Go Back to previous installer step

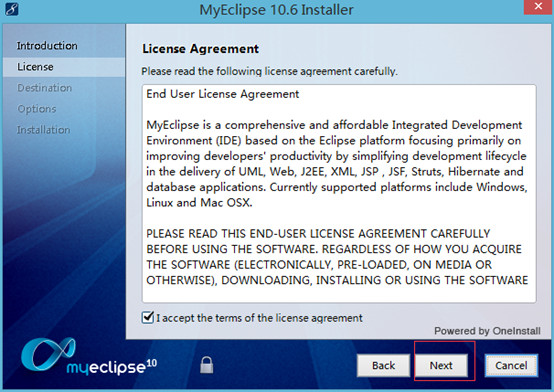(383, 365)
